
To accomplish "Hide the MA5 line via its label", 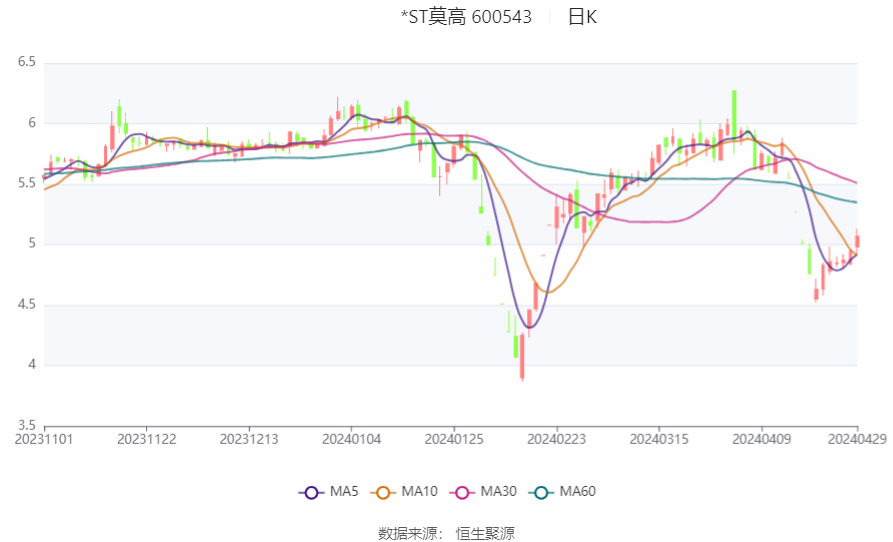I will 344,491.
